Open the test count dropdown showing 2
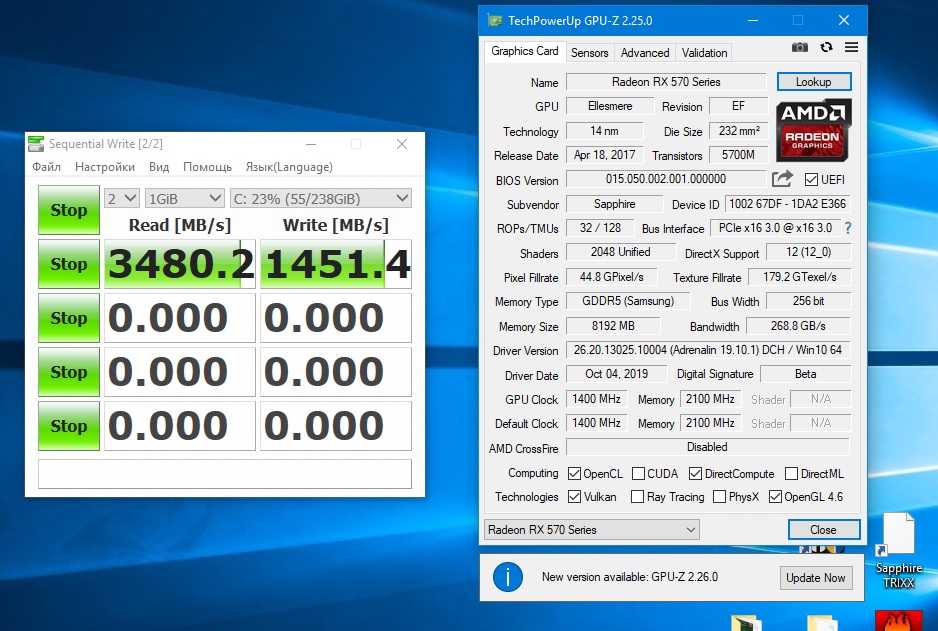 coord(122,198)
